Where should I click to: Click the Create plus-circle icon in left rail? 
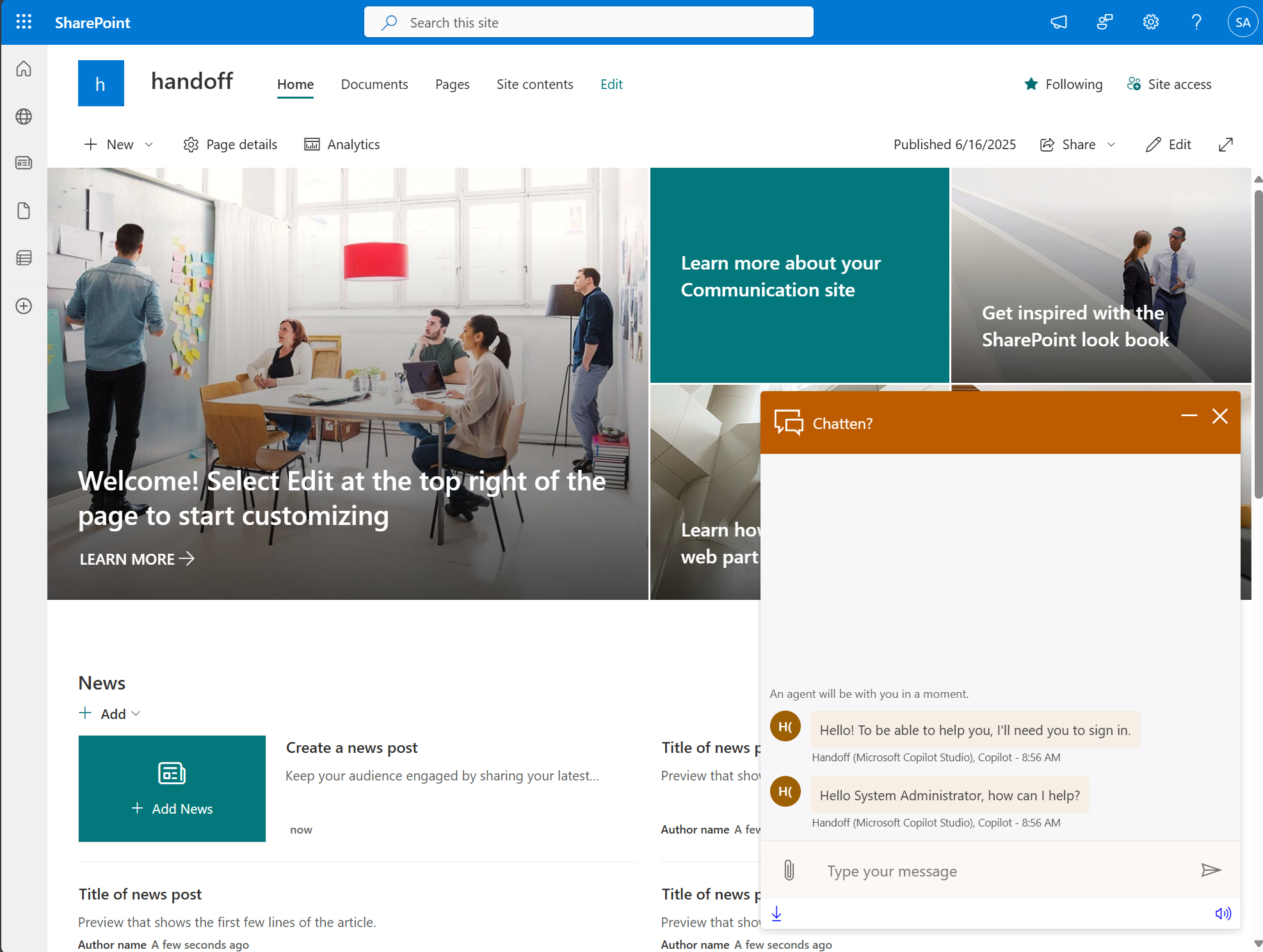[x=24, y=306]
